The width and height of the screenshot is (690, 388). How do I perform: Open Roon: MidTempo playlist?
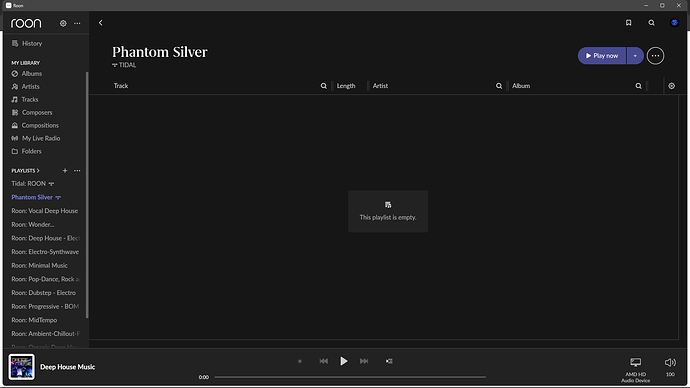[34, 320]
